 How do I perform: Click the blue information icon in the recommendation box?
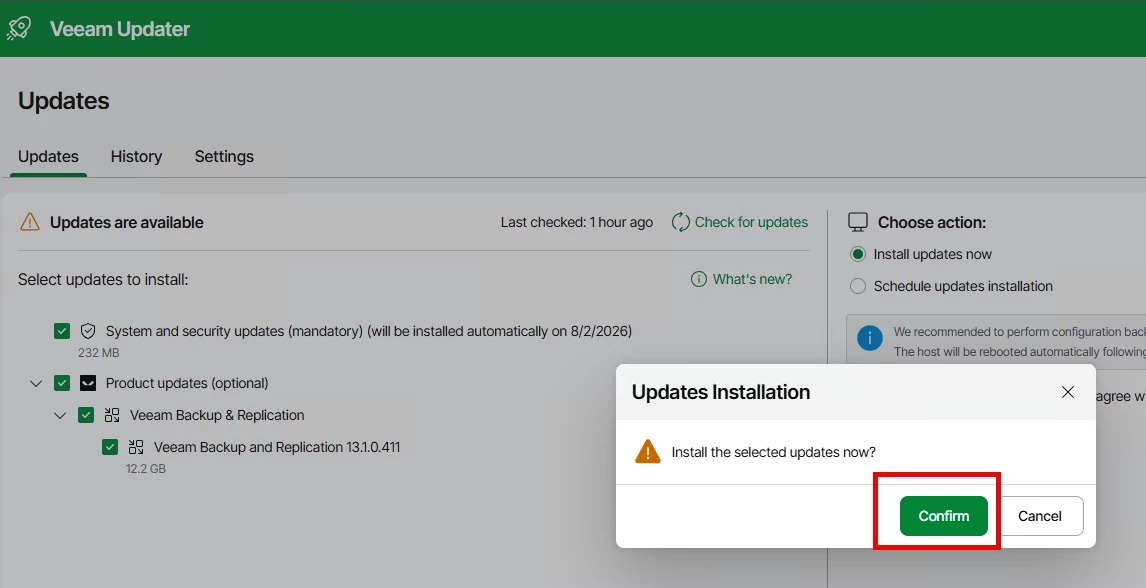870,338
